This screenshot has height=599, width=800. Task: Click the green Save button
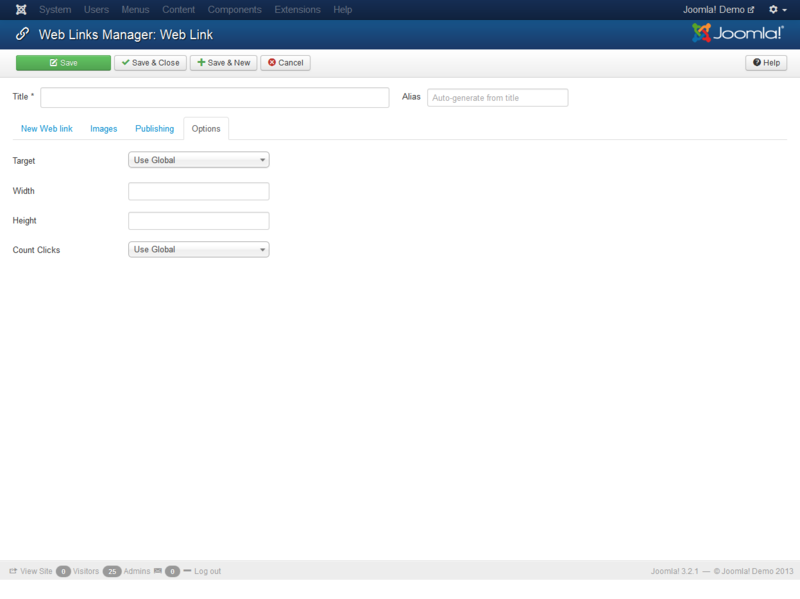pos(63,63)
